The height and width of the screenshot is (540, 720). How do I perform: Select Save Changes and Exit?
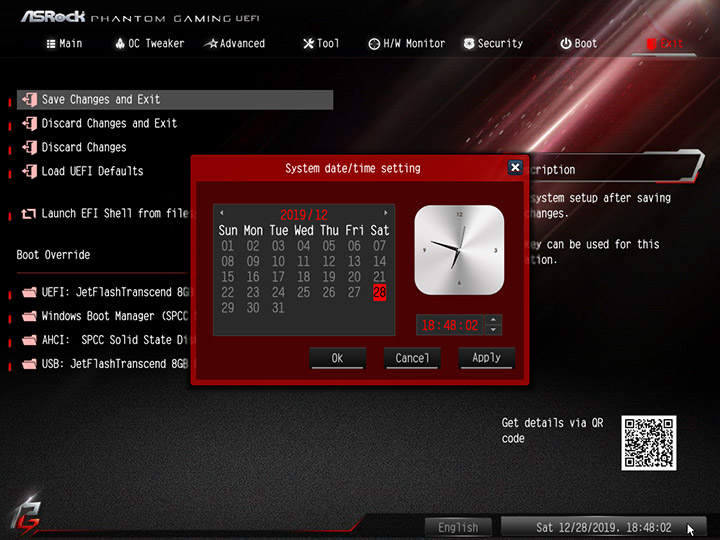175,100
